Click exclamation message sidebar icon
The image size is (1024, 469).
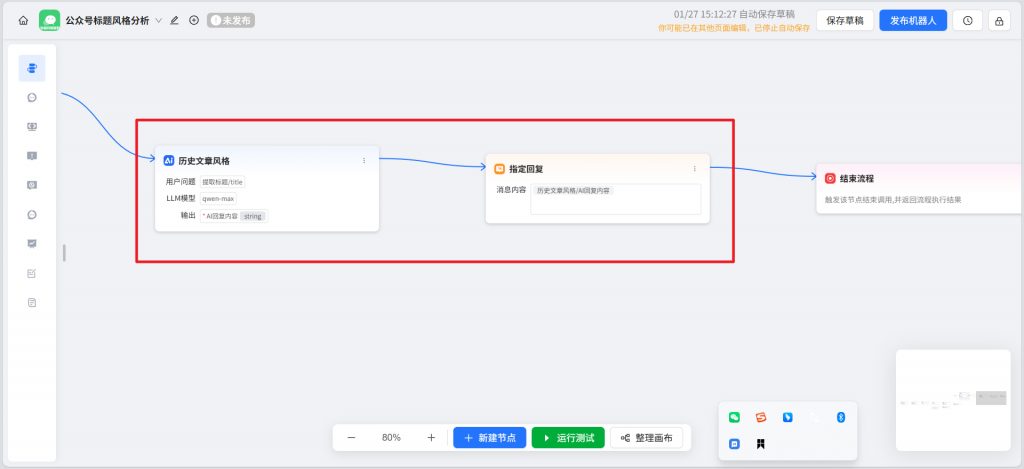[32, 155]
